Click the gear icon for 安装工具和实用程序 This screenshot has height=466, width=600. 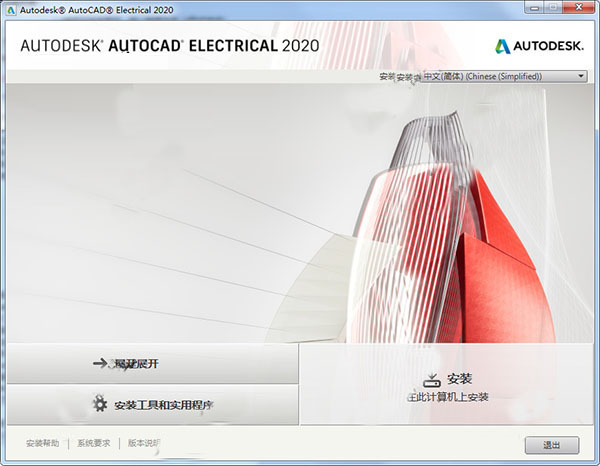tap(99, 404)
